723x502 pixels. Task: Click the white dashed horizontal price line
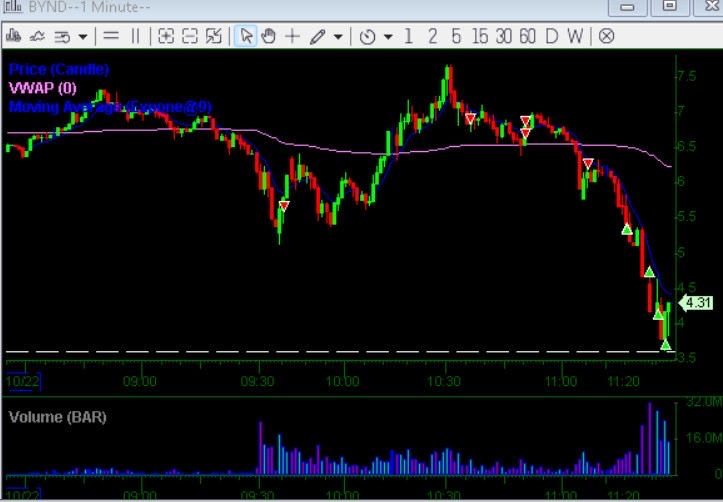[339, 352]
